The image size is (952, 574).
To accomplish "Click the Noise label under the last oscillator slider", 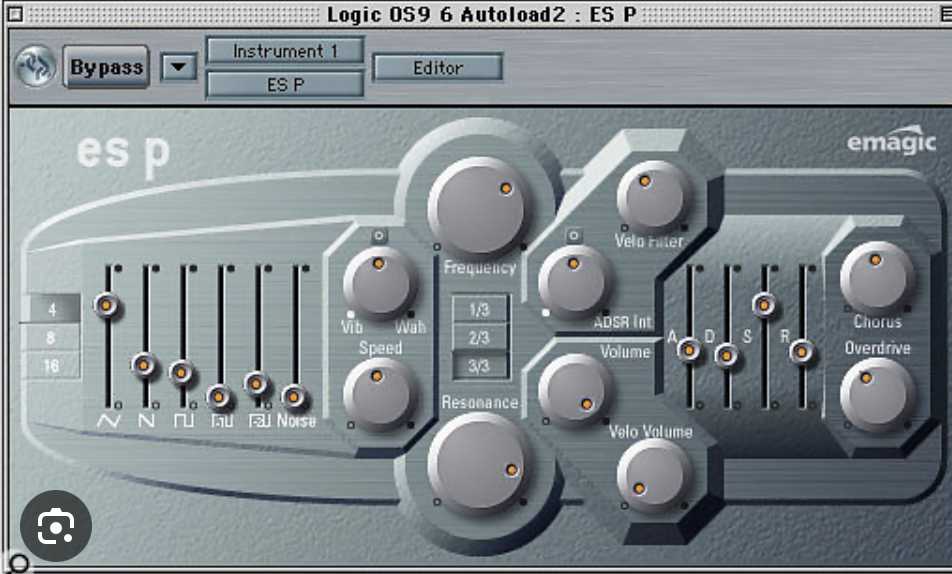I will tap(296, 420).
